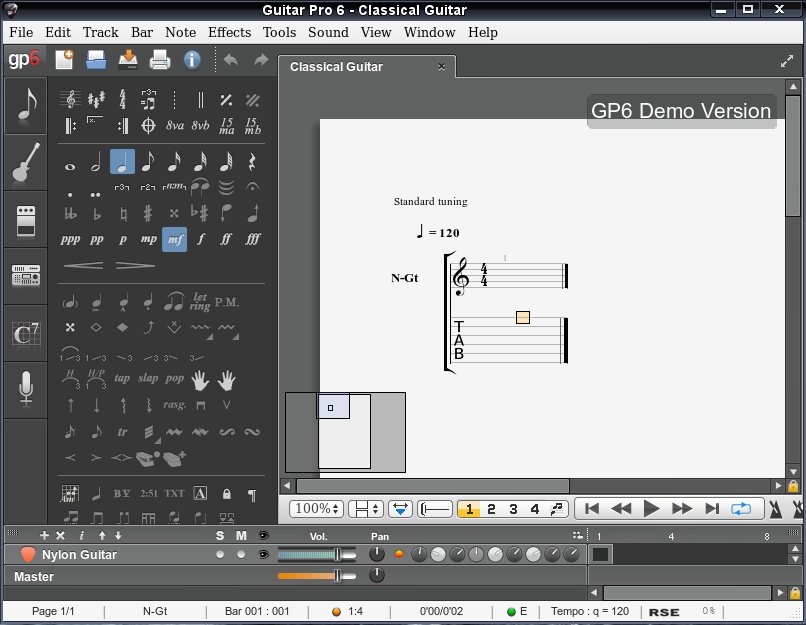Open the gp6 logo button
Image resolution: width=806 pixels, height=625 pixels.
point(24,60)
